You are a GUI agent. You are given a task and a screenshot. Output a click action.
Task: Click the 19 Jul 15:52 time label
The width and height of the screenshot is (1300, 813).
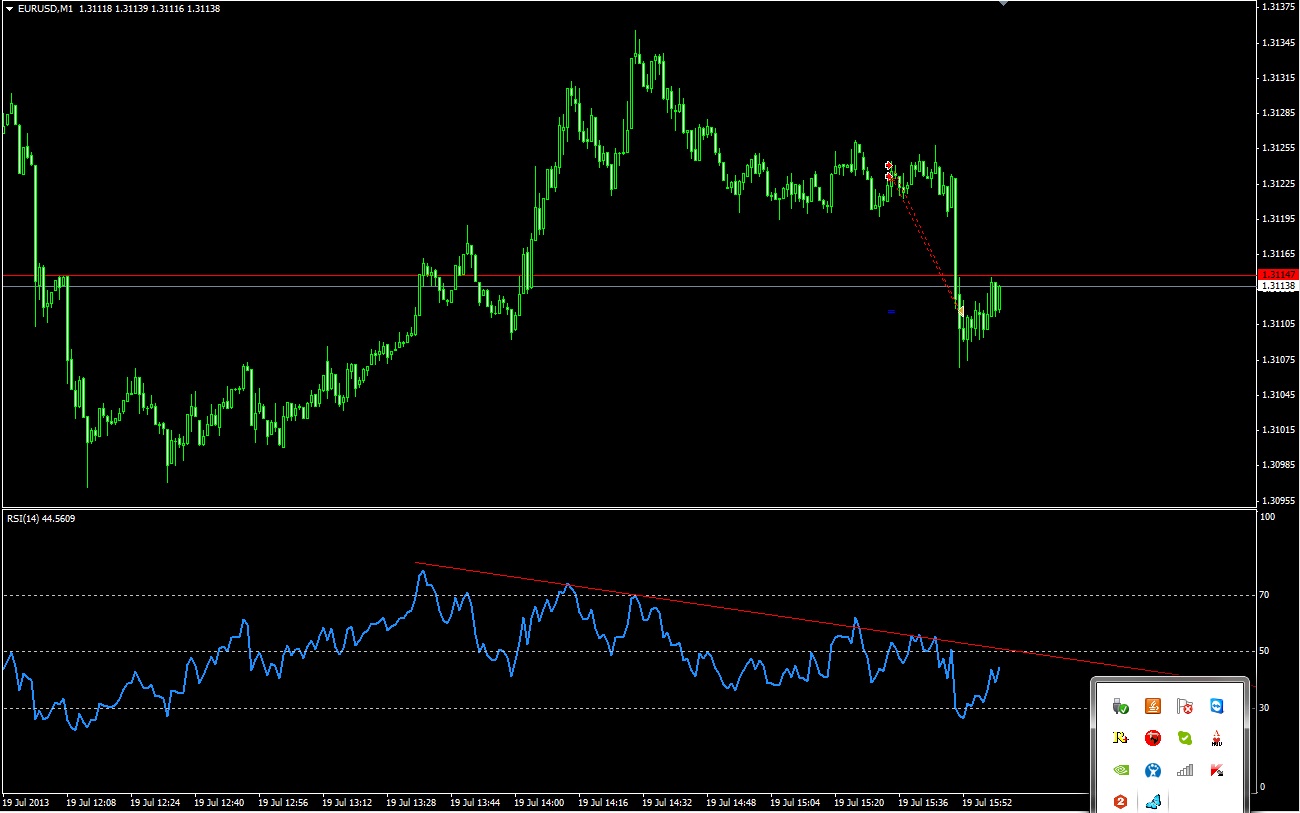(x=988, y=802)
